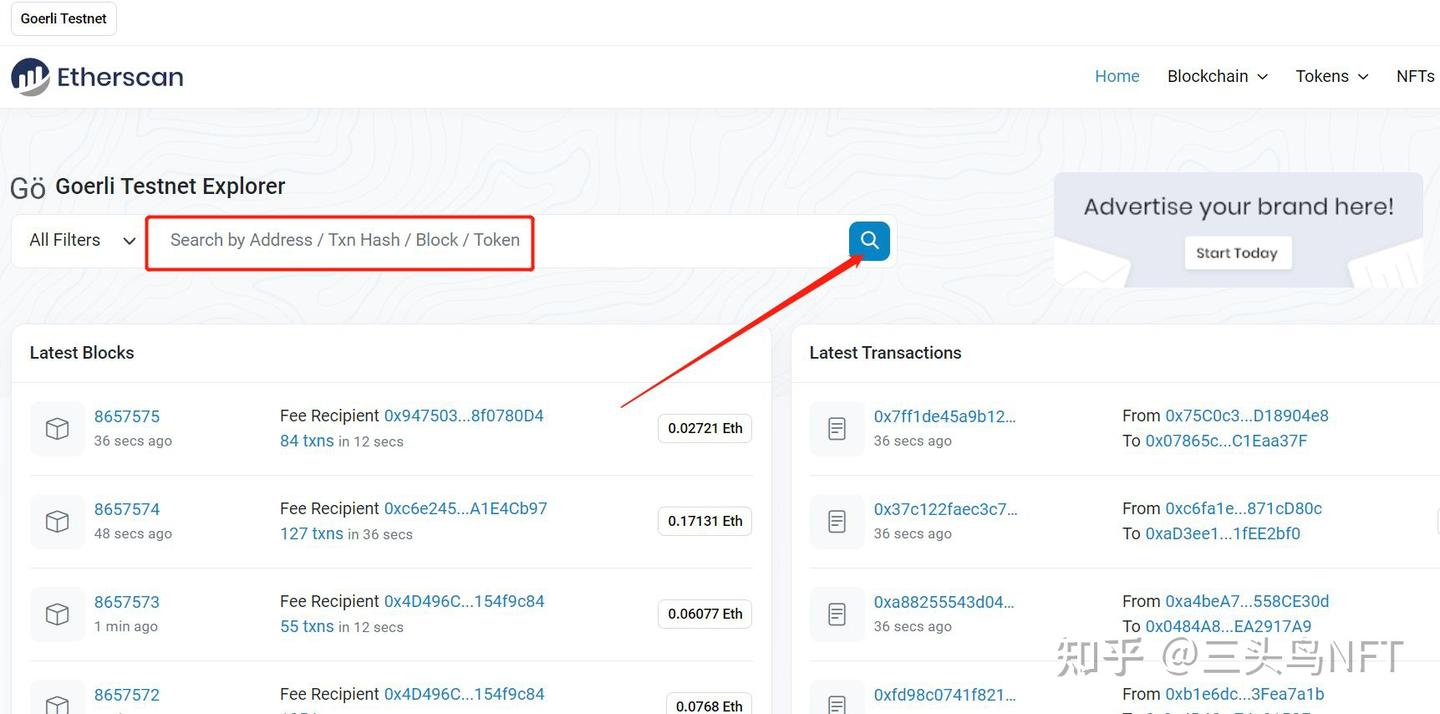
Task: Open sender address 0xc6fa1e...871cD80c
Action: (x=1244, y=508)
